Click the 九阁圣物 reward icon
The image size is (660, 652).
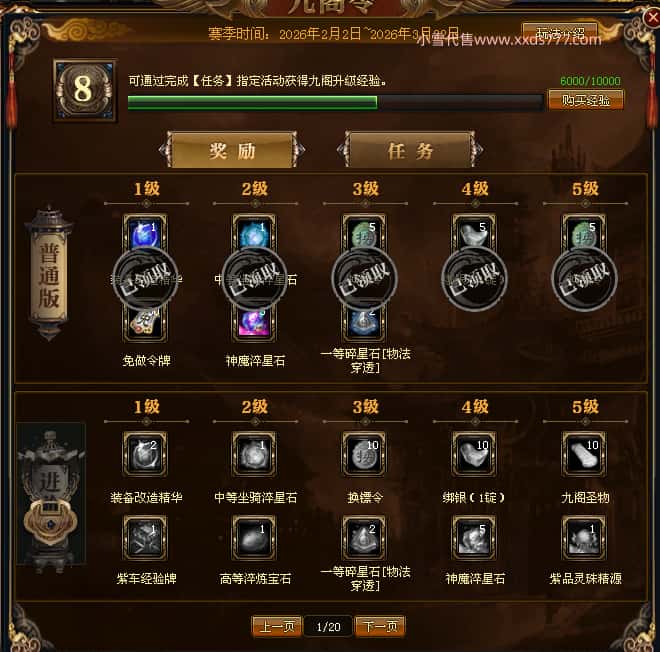584,454
